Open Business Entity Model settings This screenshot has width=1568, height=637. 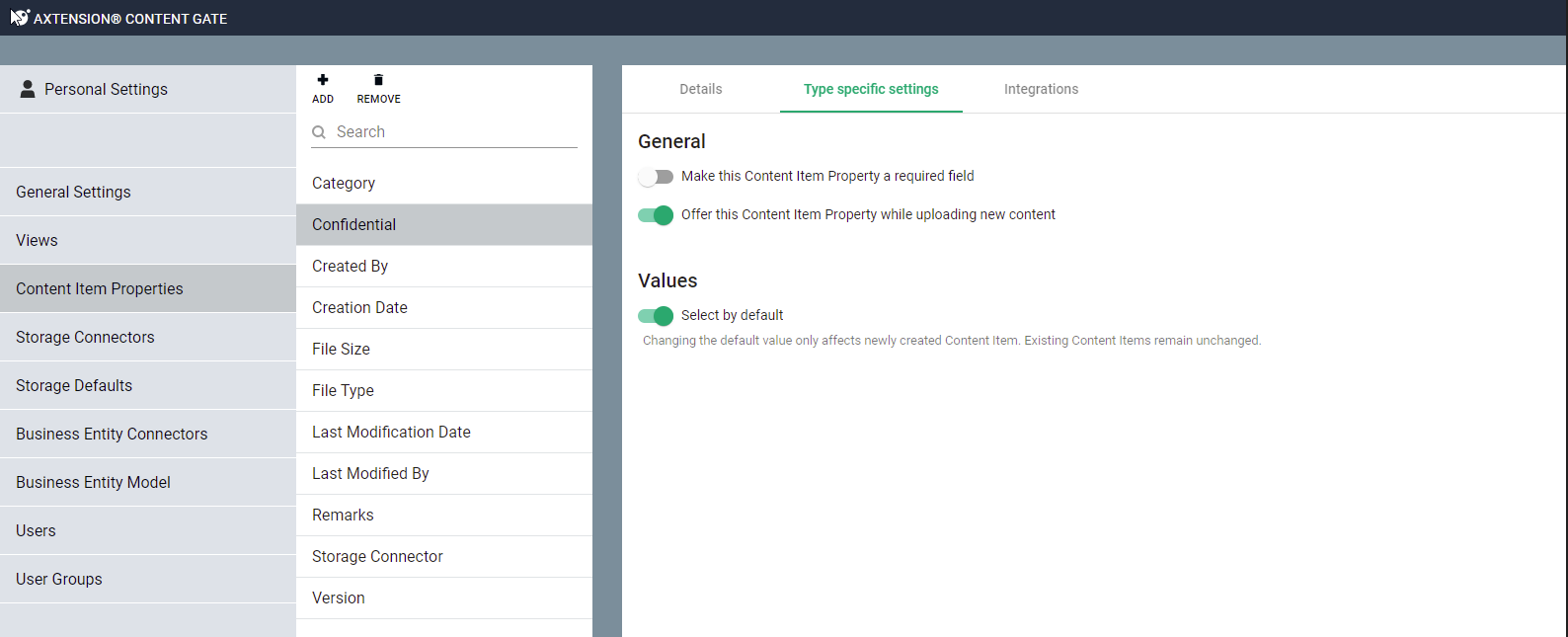click(x=93, y=483)
